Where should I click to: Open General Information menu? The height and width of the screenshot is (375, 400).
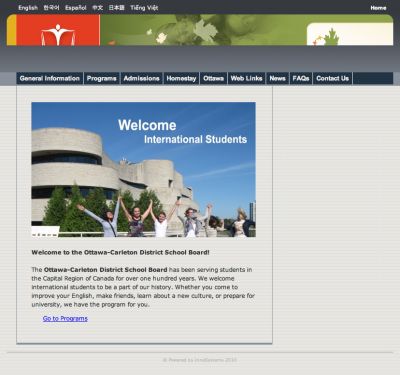pos(50,79)
